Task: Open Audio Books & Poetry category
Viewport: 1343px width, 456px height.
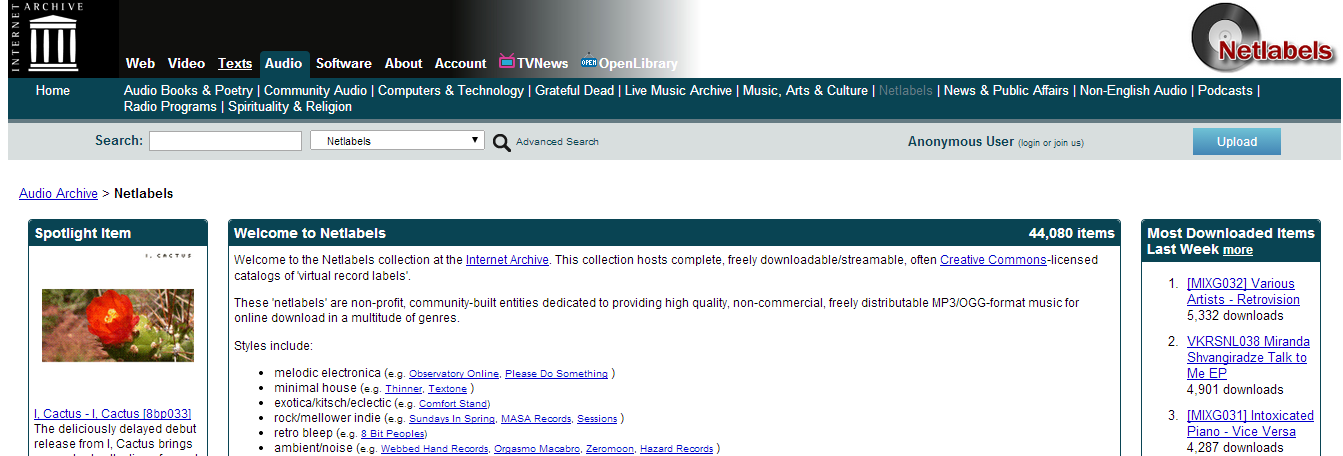Action: [x=188, y=90]
